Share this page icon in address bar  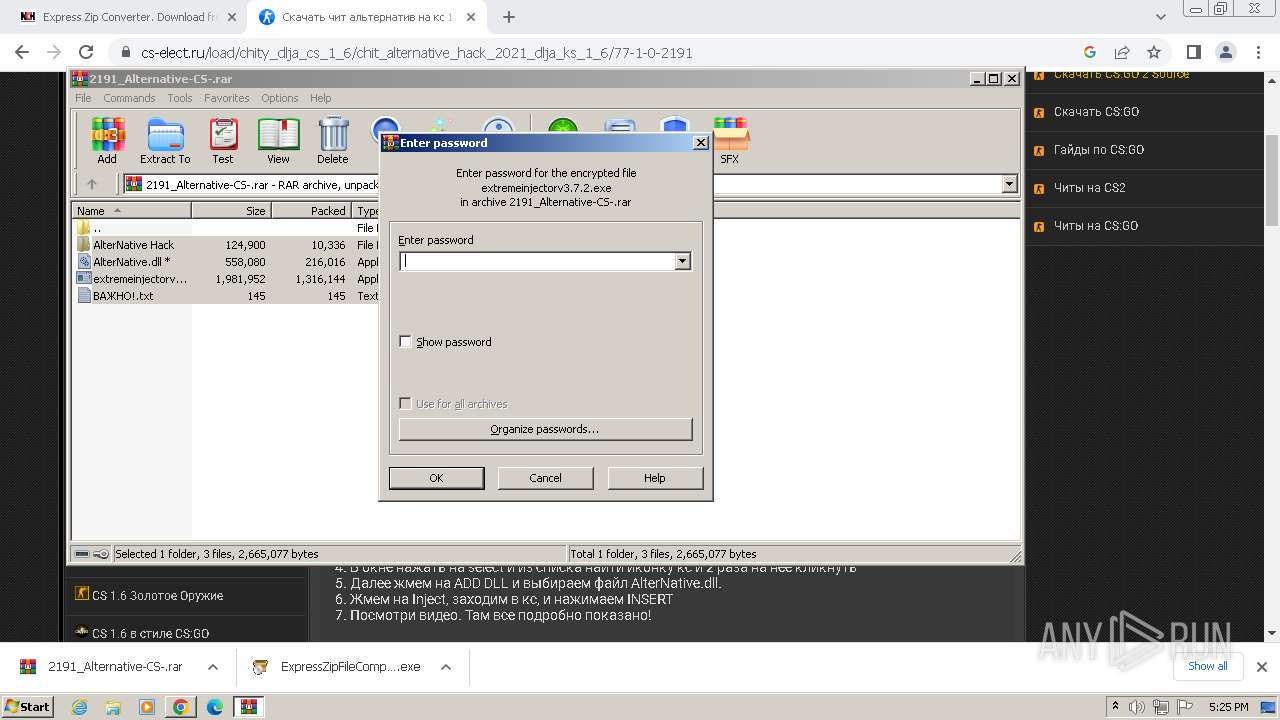click(1122, 52)
